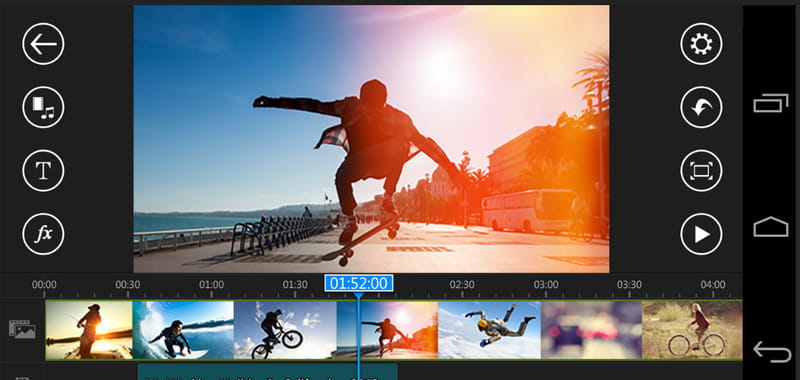Tap the back arrow circle icon

[43, 44]
